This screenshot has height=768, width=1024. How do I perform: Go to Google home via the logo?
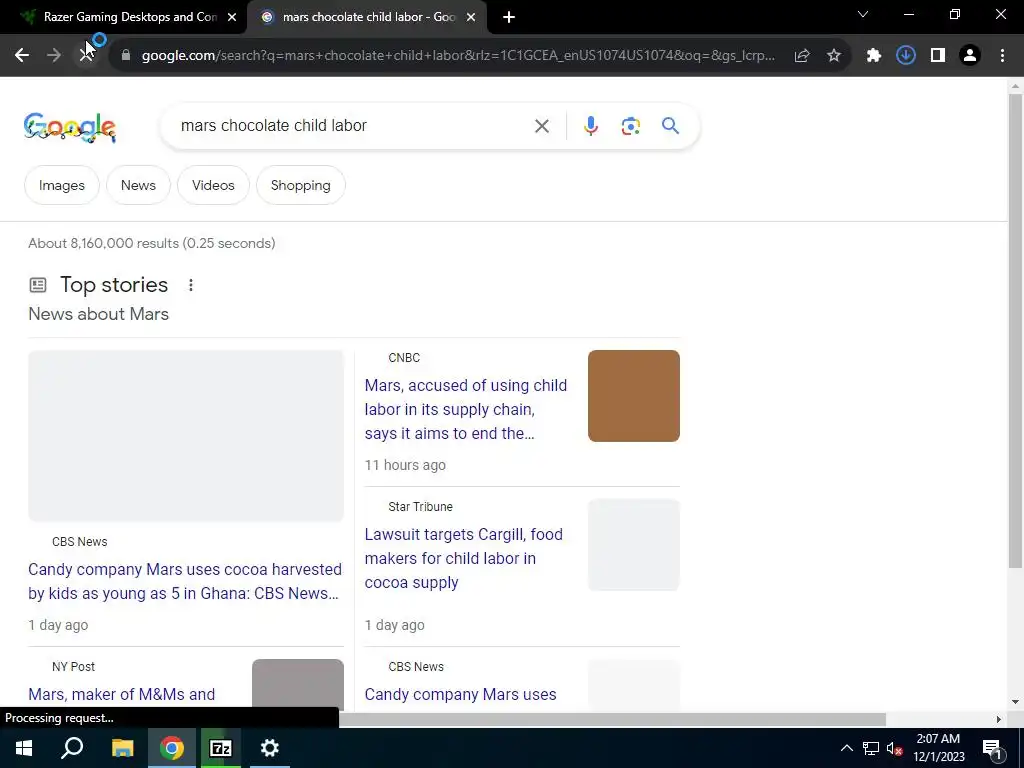click(x=70, y=127)
